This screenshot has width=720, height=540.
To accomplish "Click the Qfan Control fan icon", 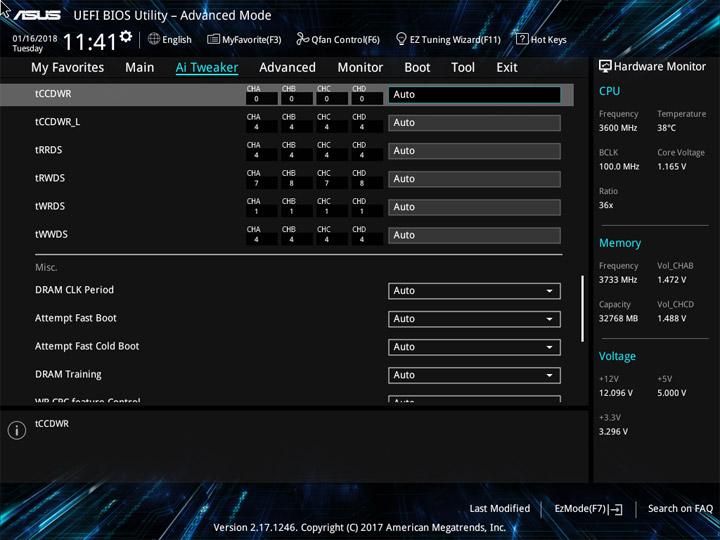I will pos(302,39).
